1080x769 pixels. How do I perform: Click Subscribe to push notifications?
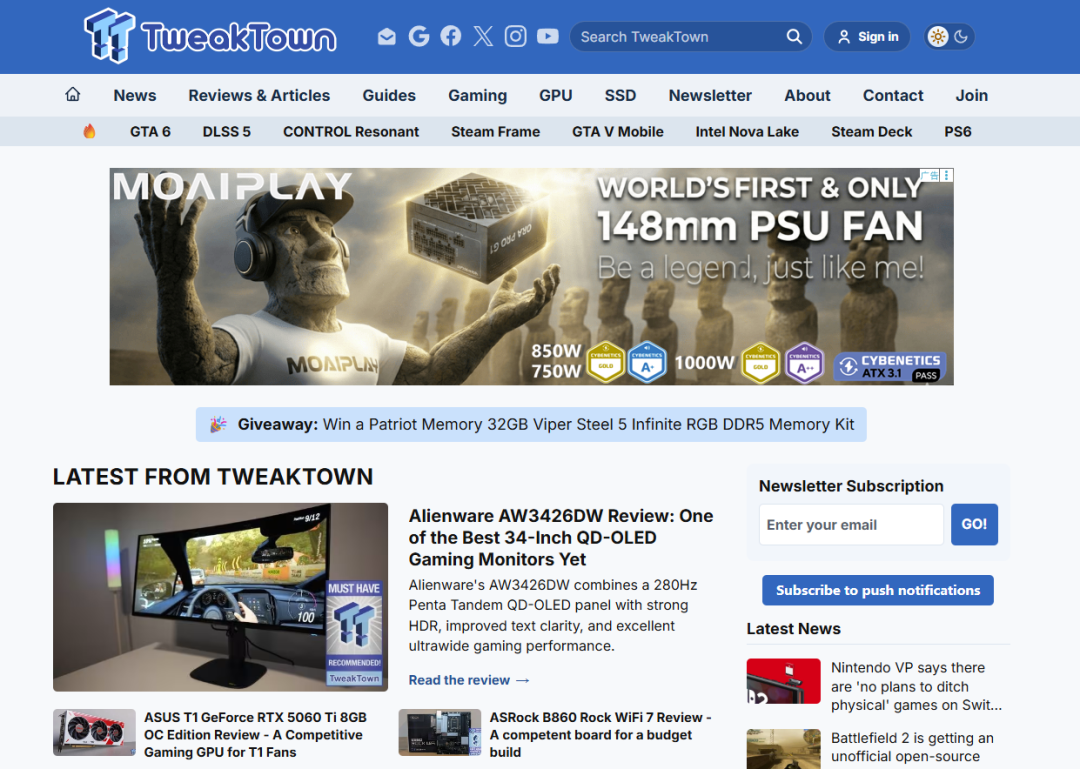878,590
